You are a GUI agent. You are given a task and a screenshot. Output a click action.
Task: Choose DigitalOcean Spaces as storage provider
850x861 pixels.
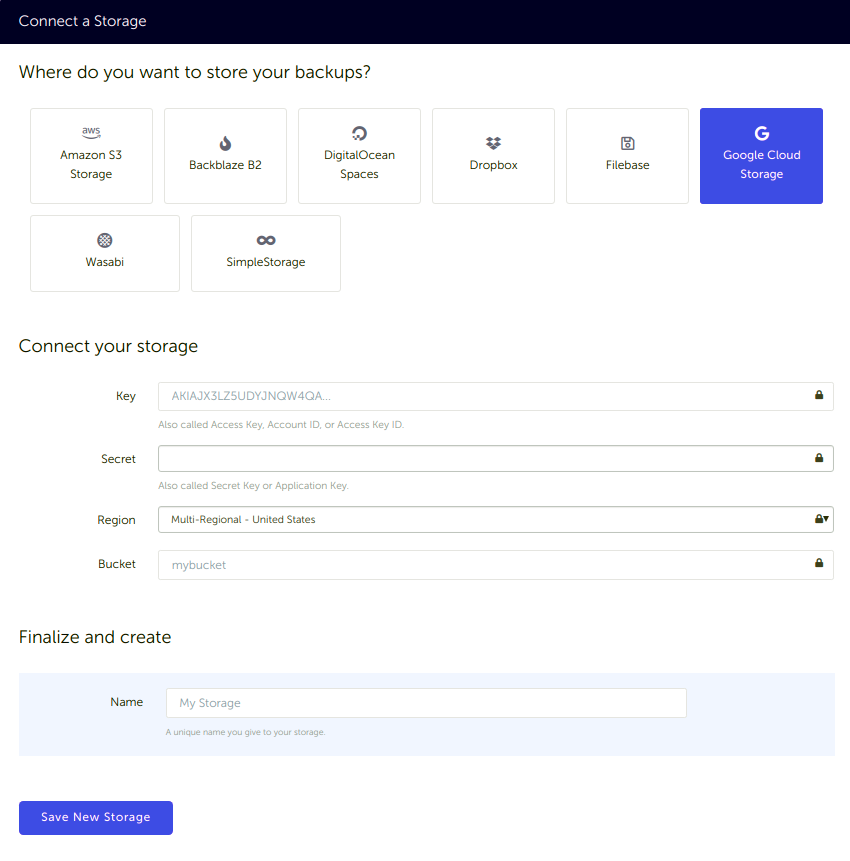pyautogui.click(x=359, y=156)
